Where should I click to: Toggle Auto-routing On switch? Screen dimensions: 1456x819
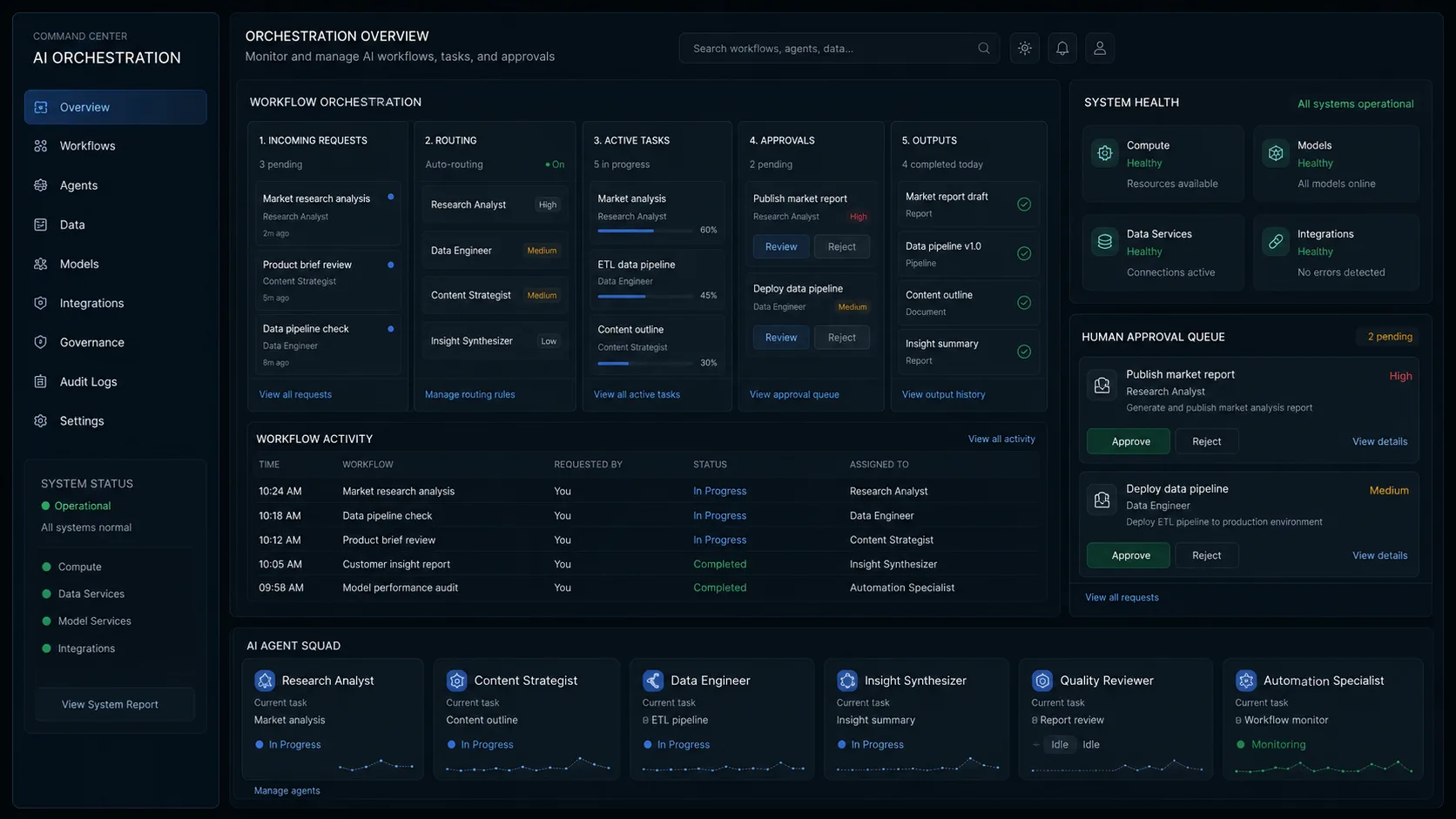(x=555, y=164)
